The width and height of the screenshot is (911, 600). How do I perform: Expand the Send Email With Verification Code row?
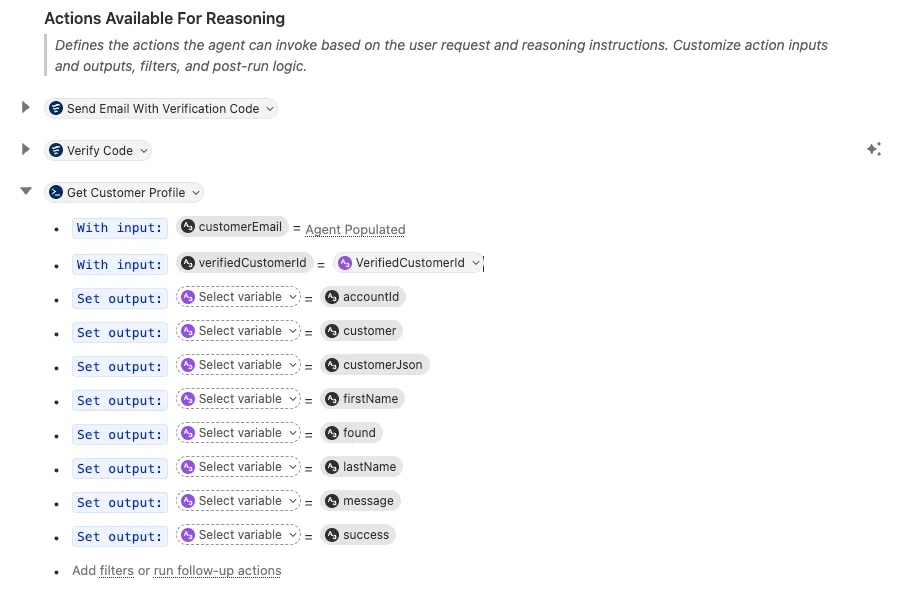[x=26, y=108]
